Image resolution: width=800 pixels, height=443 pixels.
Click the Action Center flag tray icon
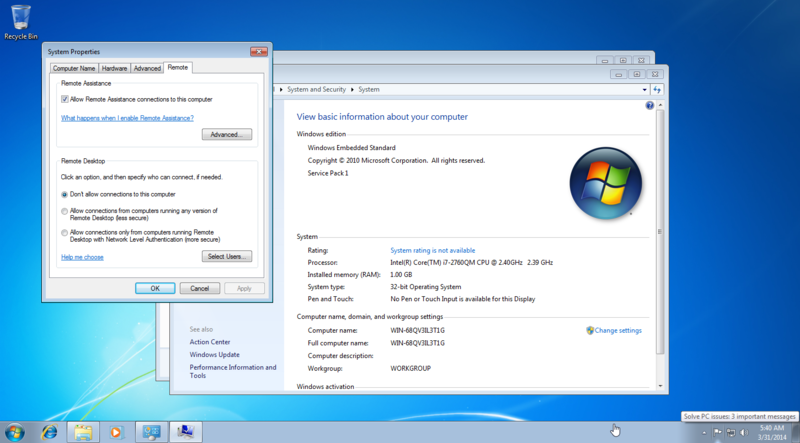tap(717, 432)
